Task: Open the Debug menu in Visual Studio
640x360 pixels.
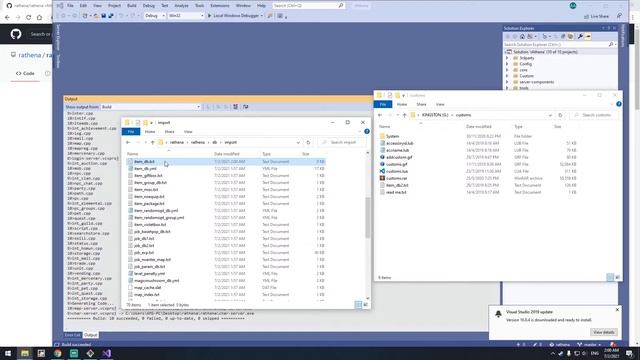Action: point(149,6)
